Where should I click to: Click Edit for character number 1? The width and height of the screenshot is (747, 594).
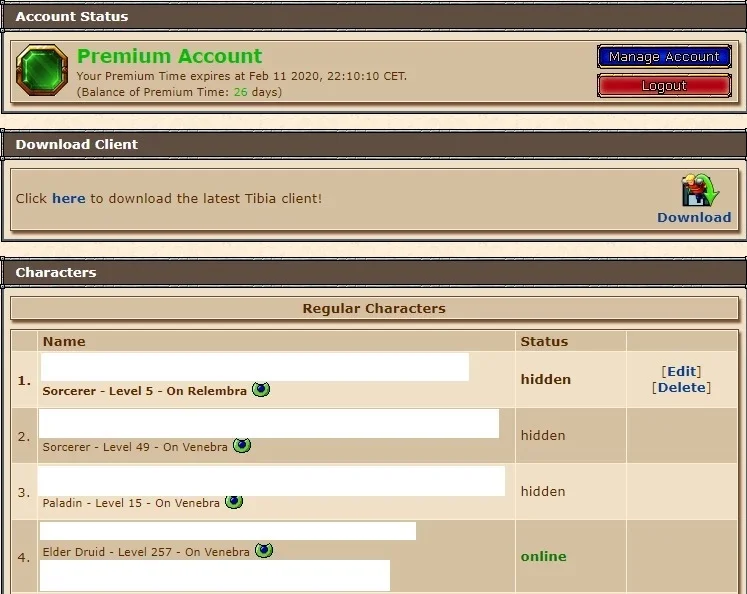(x=682, y=372)
